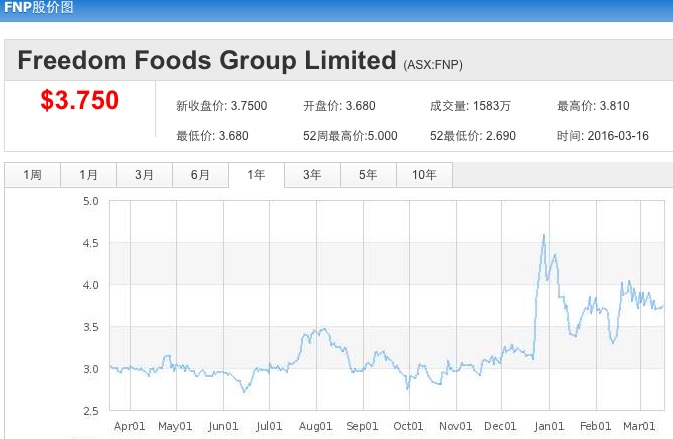Click the 时间 2016-03-16 date
Image resolution: width=673 pixels, height=439 pixels.
click(603, 136)
